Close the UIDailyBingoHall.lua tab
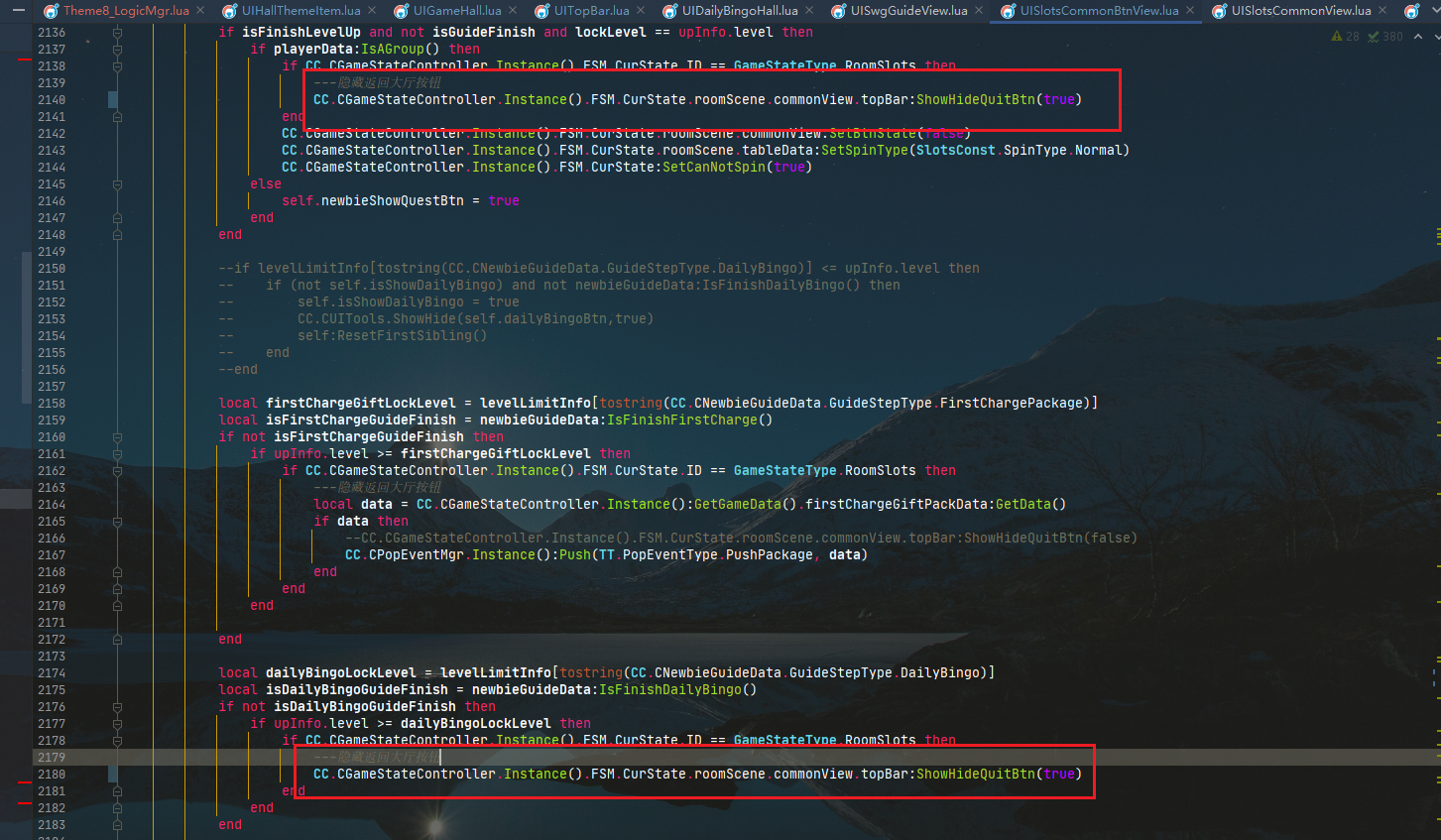 pyautogui.click(x=809, y=11)
